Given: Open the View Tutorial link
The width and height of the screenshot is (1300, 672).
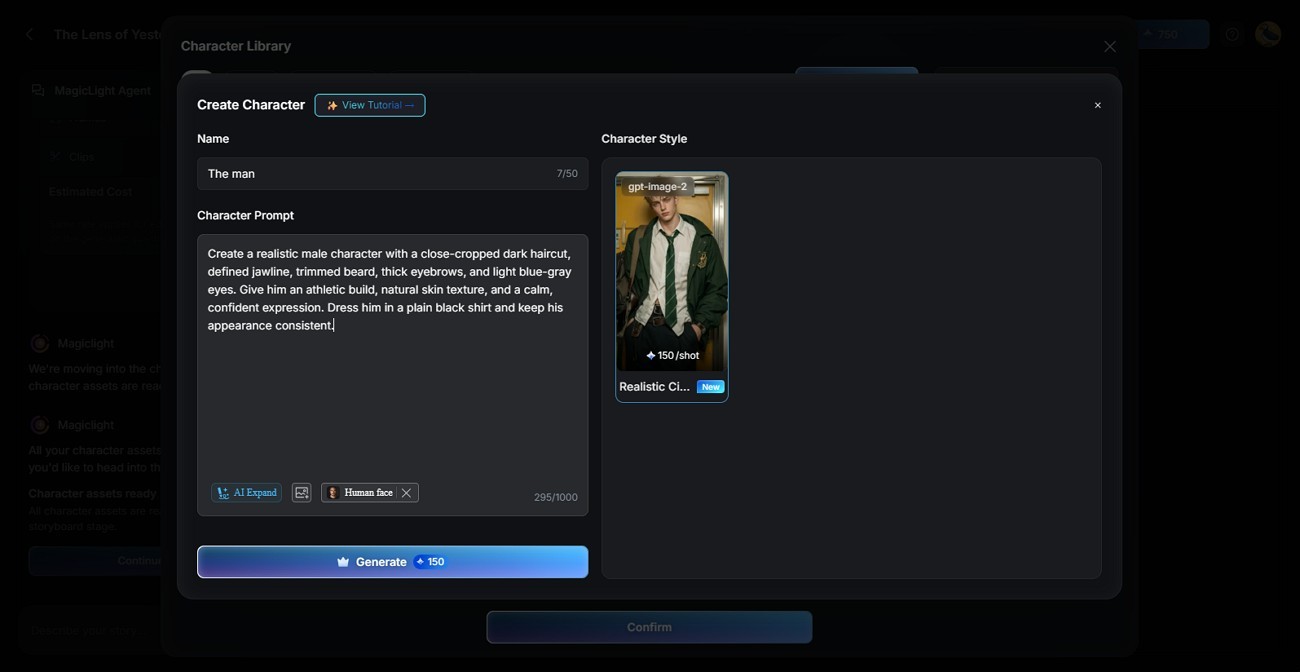Looking at the screenshot, I should tap(370, 105).
